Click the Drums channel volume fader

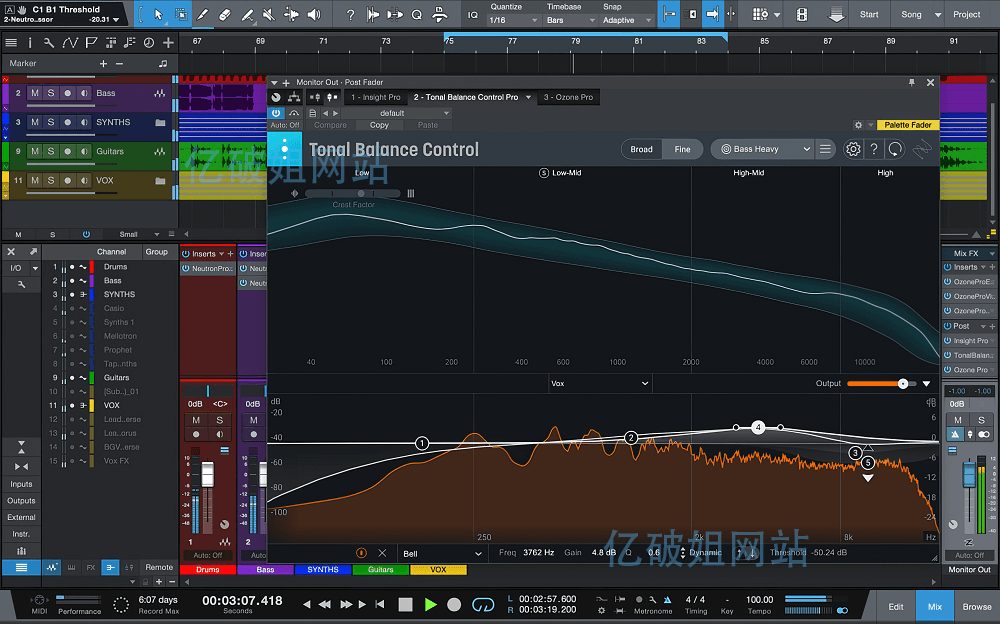[208, 474]
